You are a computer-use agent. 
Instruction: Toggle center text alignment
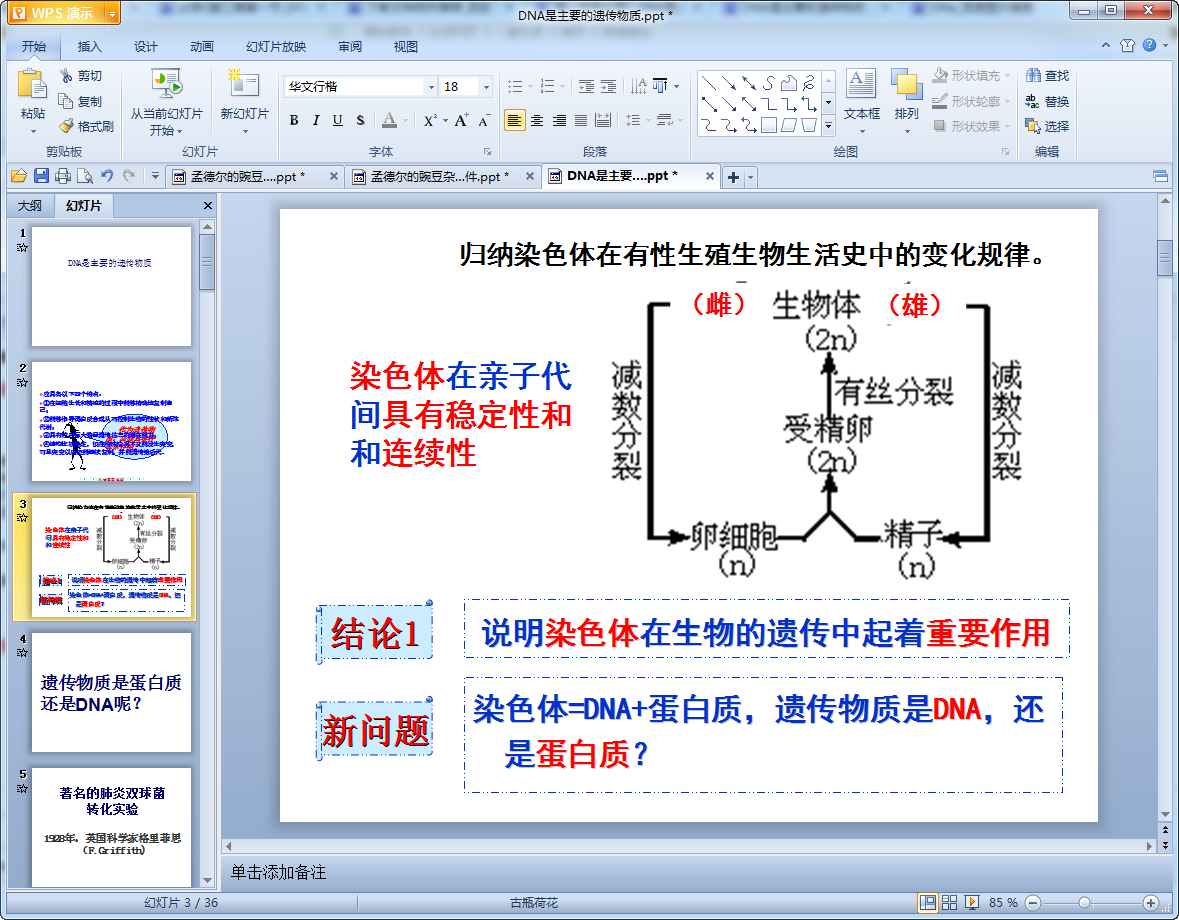537,120
